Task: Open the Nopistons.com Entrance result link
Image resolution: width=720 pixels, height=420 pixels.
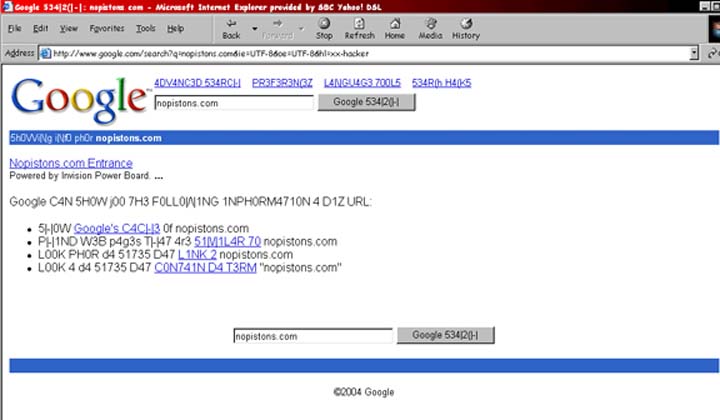Action: [x=70, y=163]
